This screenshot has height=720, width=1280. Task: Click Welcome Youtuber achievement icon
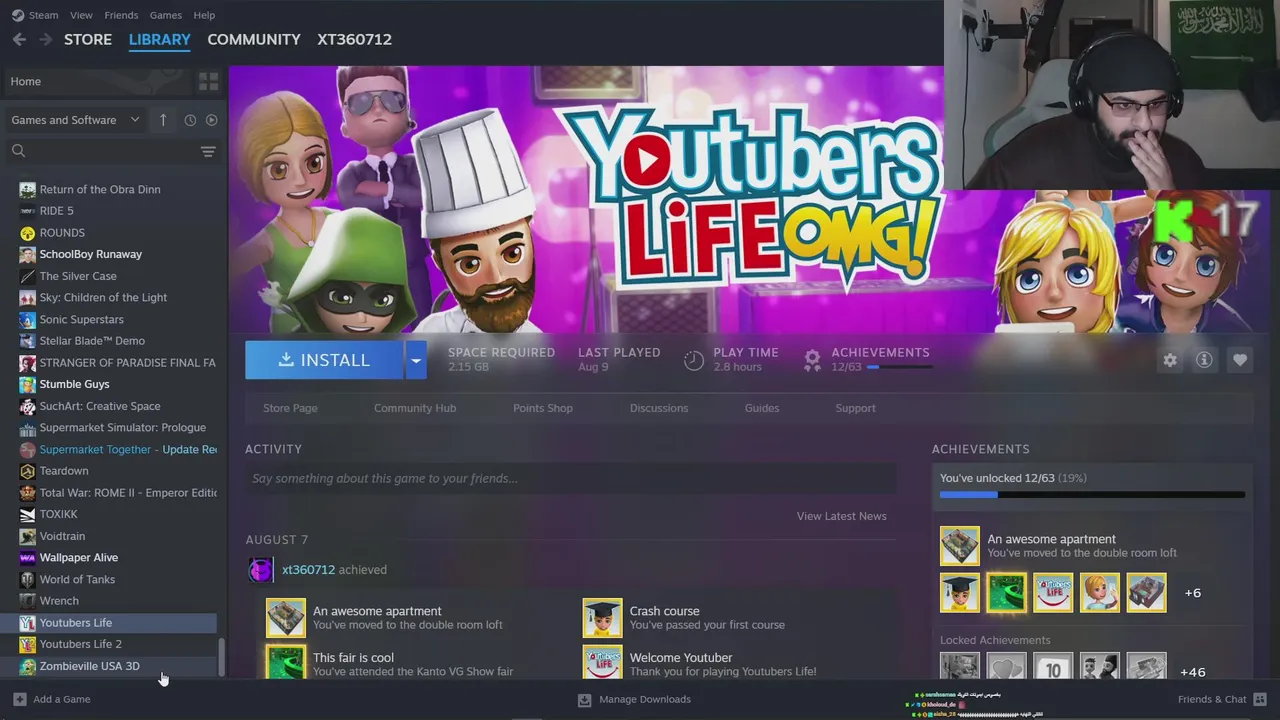tap(602, 662)
